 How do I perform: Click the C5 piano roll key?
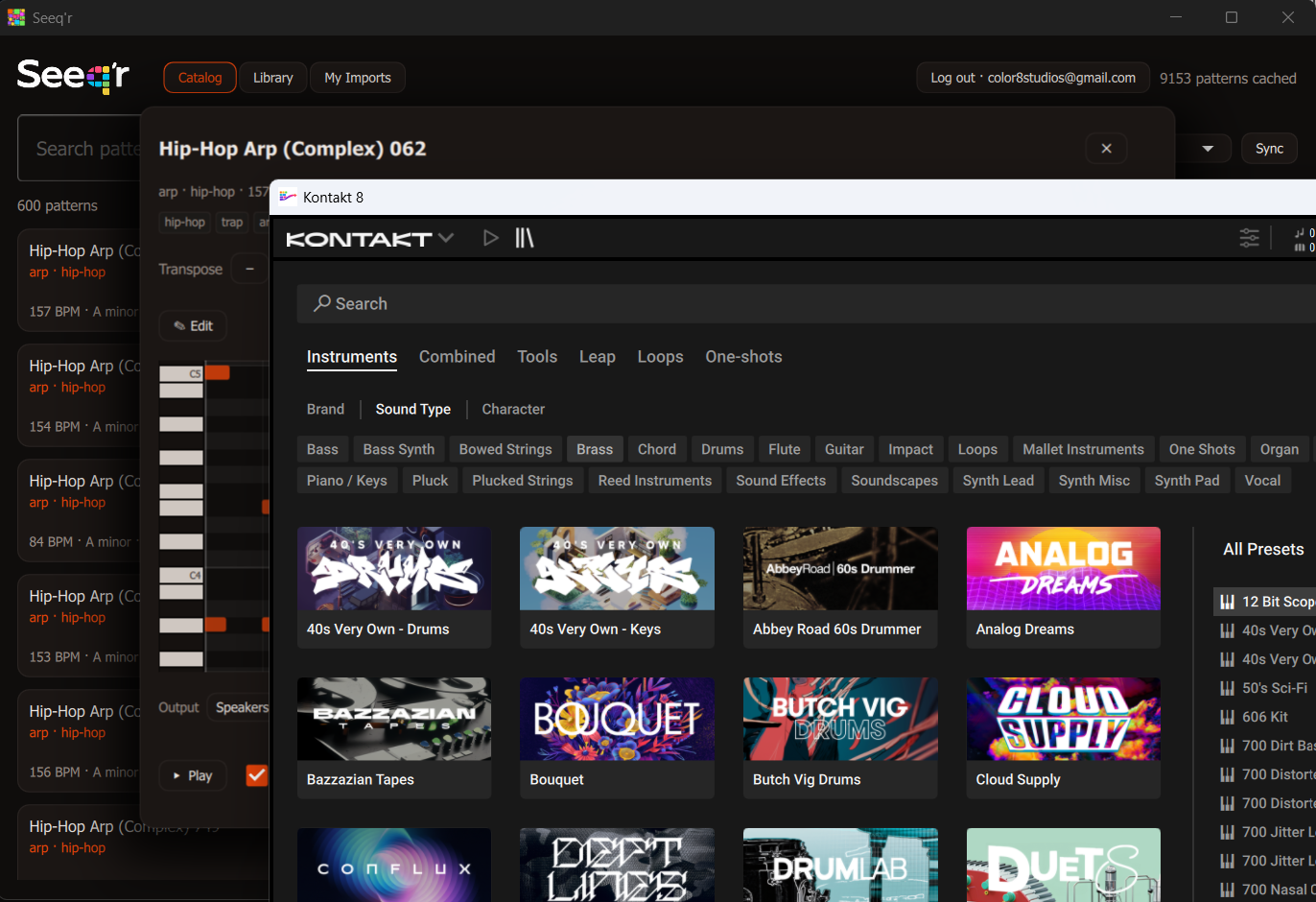181,373
